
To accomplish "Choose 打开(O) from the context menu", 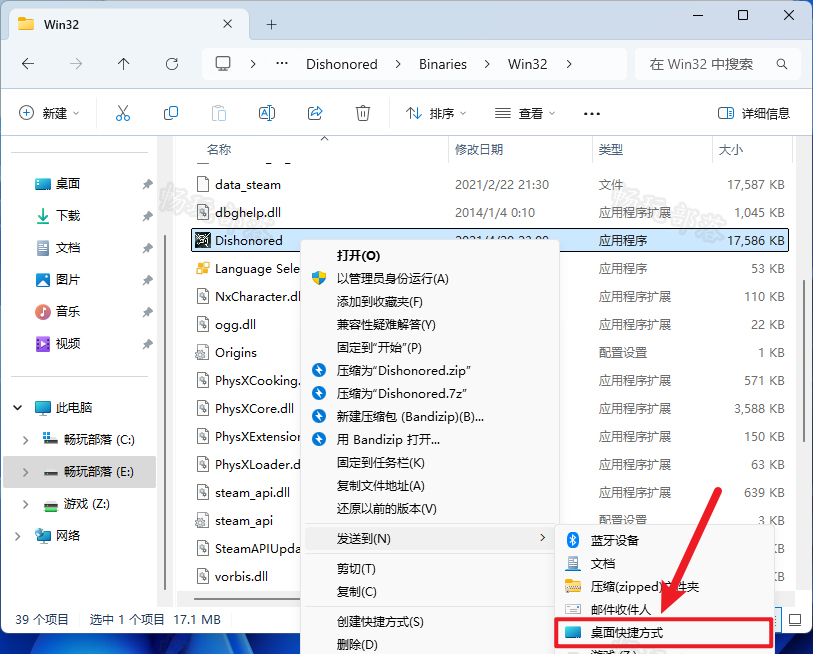I will [359, 256].
